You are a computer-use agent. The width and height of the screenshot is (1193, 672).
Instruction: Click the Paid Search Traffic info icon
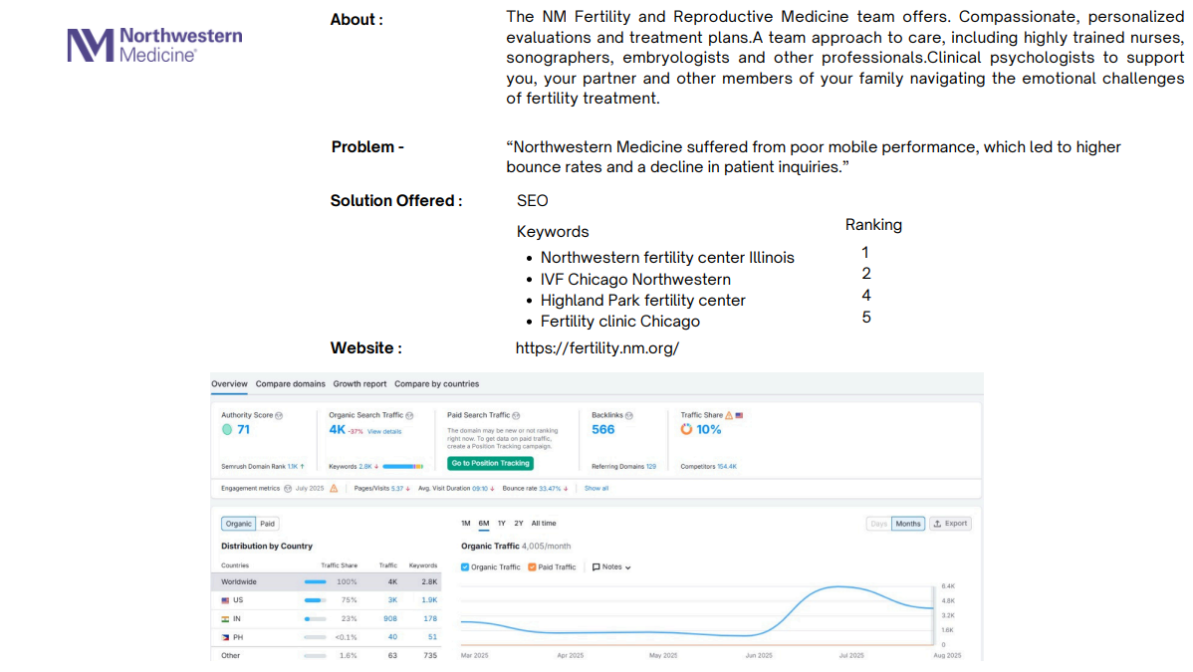point(516,416)
